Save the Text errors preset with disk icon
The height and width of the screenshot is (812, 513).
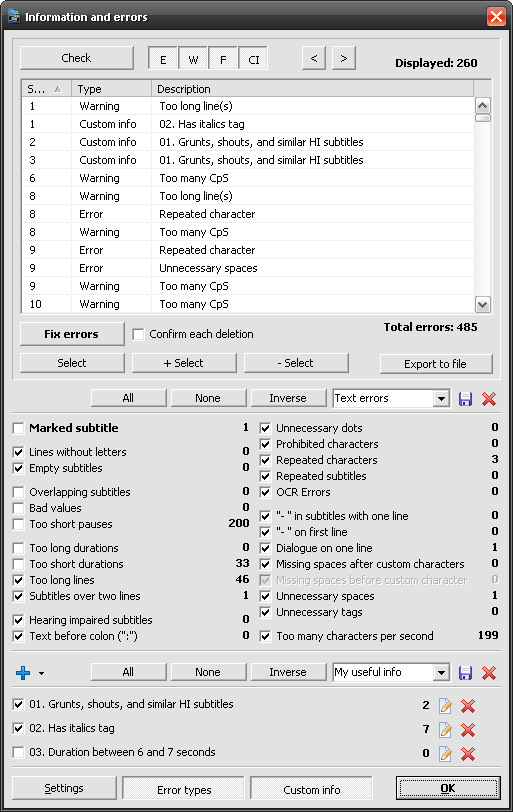465,399
